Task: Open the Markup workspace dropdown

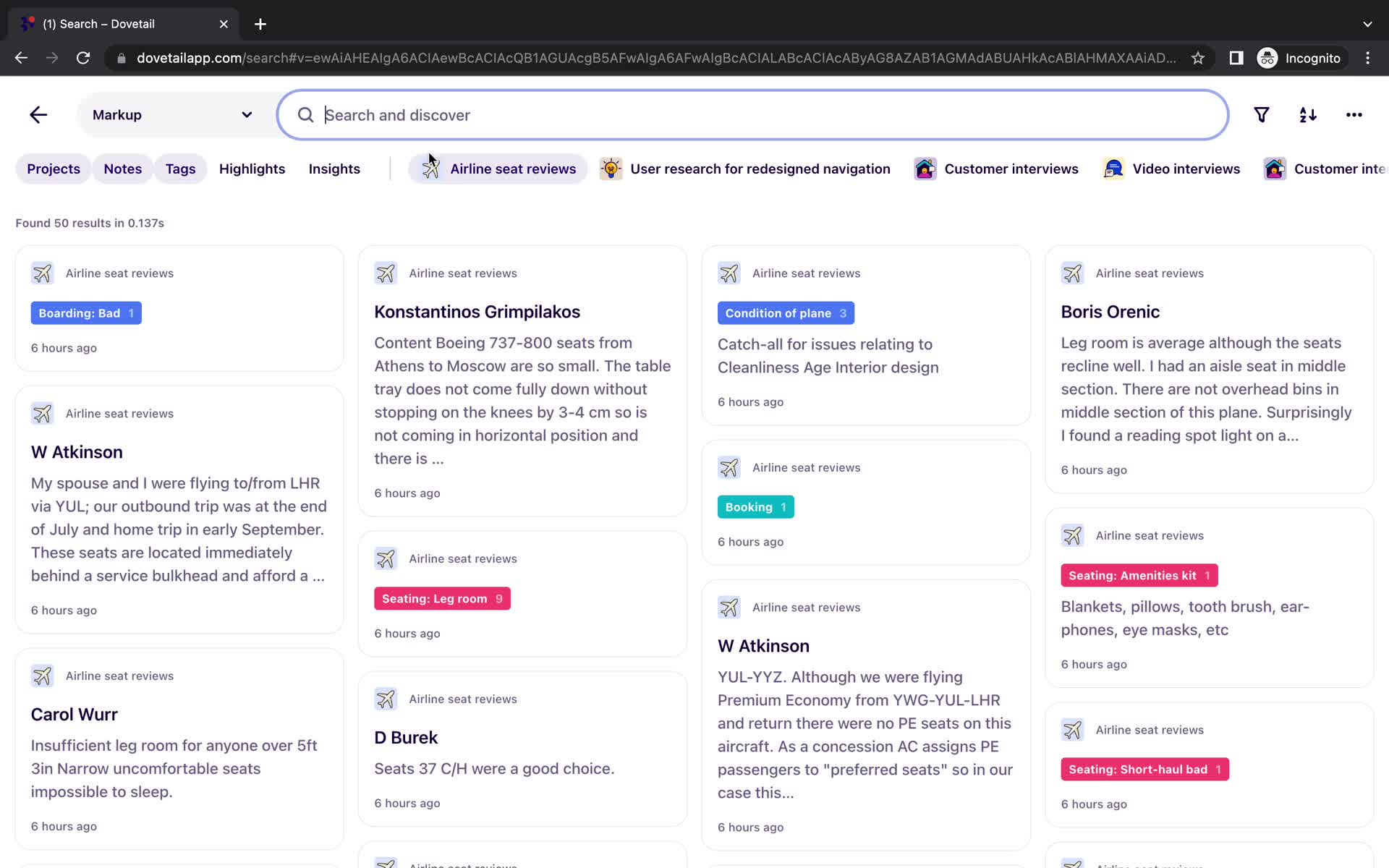Action: (x=247, y=114)
